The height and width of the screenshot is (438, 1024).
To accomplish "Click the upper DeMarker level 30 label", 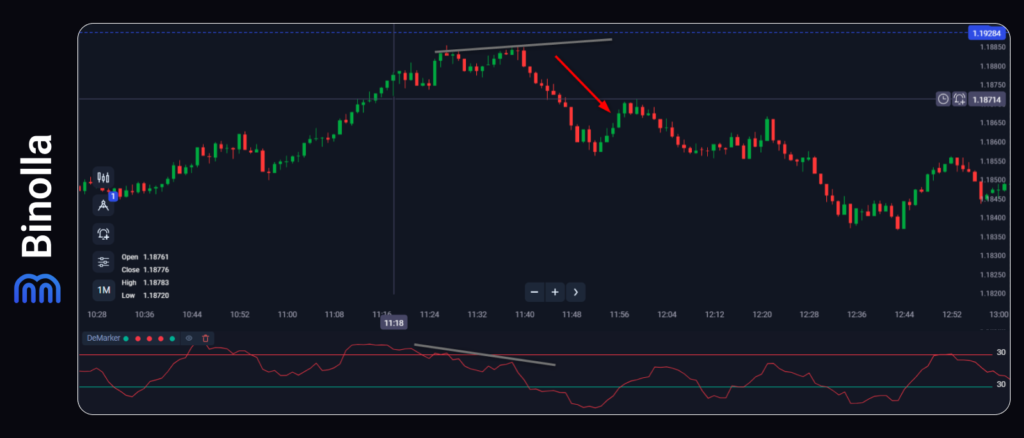I will click(1000, 352).
